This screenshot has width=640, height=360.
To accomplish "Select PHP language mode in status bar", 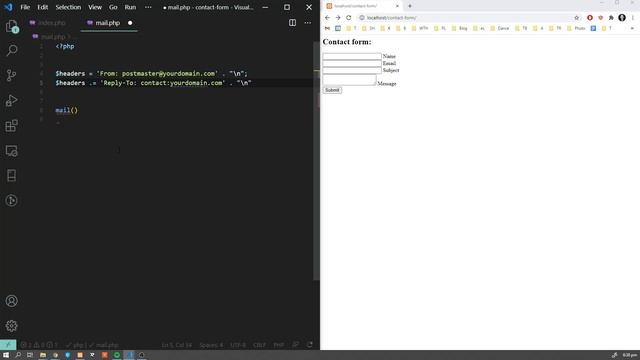I will click(279, 345).
